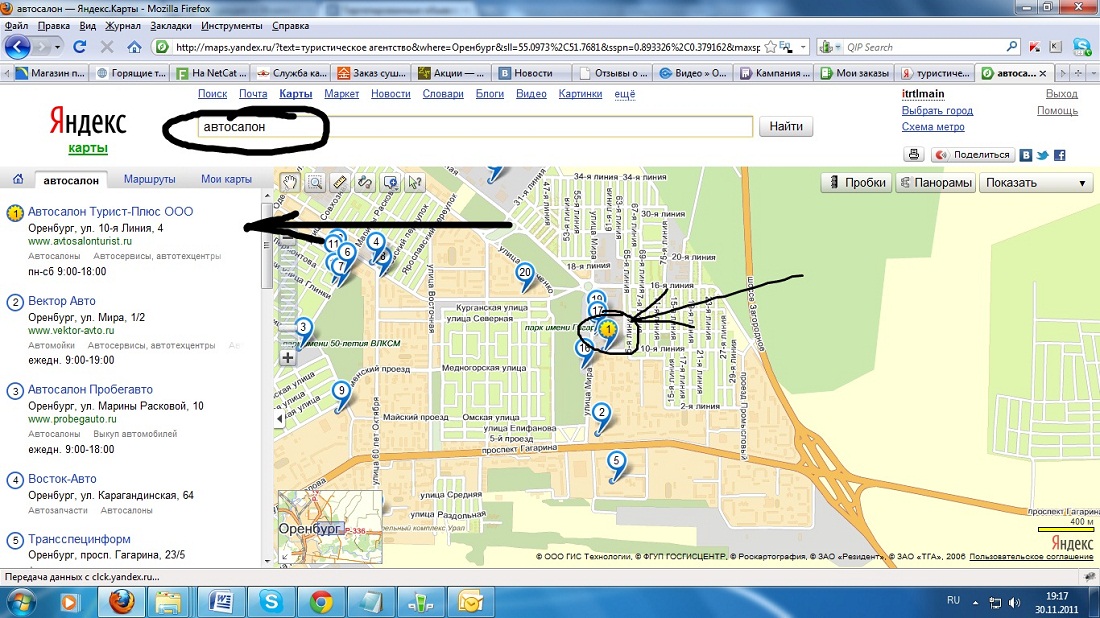Click map marker number 5
1100x618 pixels.
[x=616, y=464]
